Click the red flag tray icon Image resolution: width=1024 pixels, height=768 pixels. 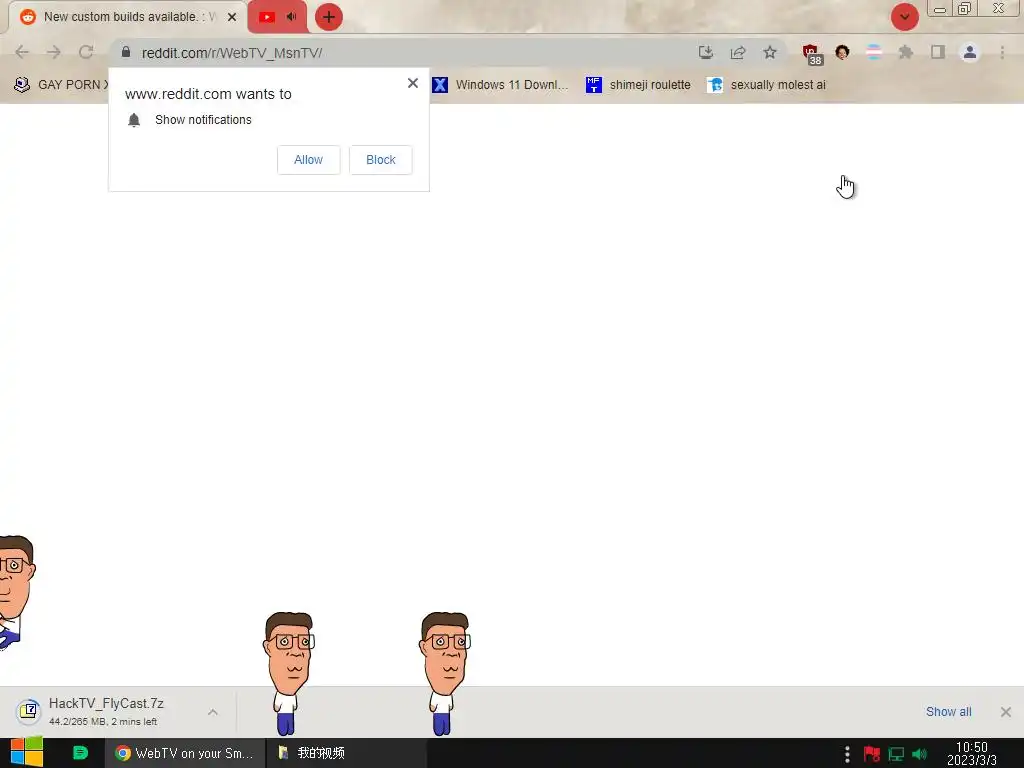[x=871, y=754]
